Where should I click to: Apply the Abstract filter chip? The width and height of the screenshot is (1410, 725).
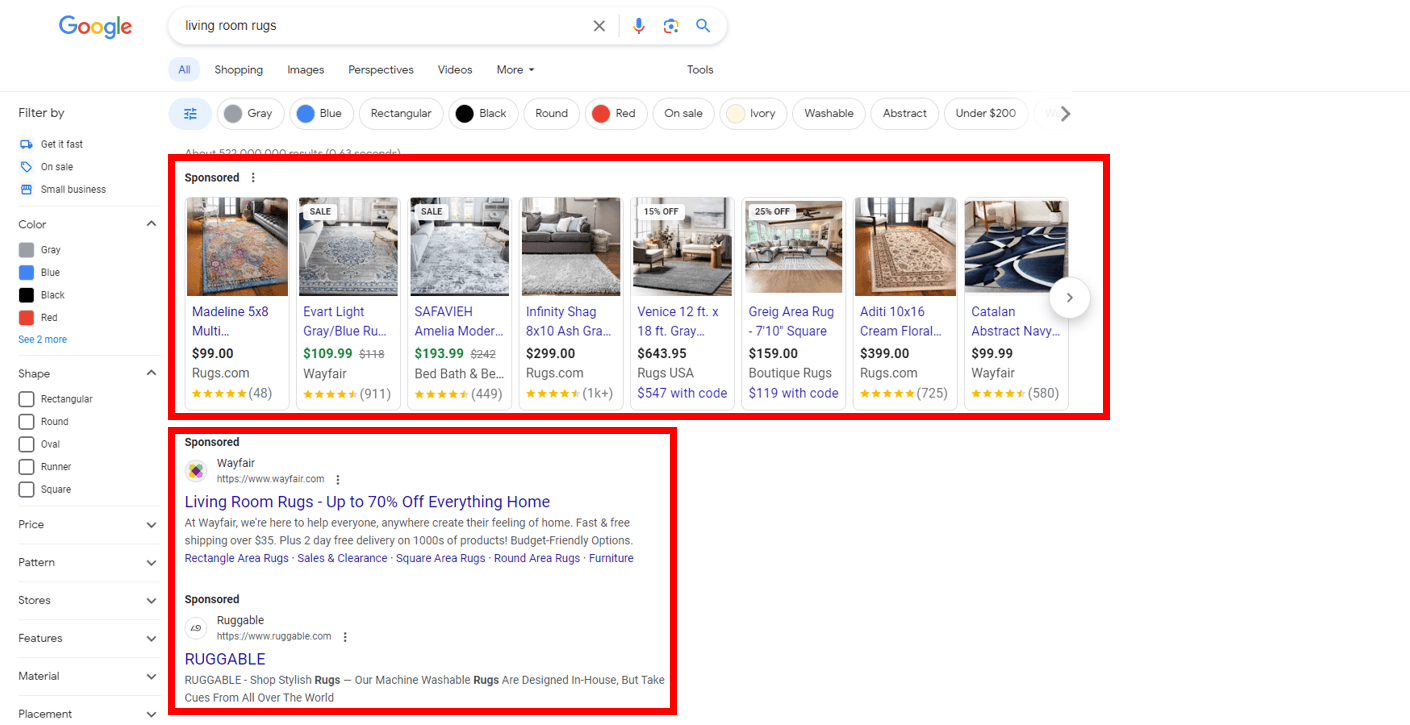coord(905,114)
